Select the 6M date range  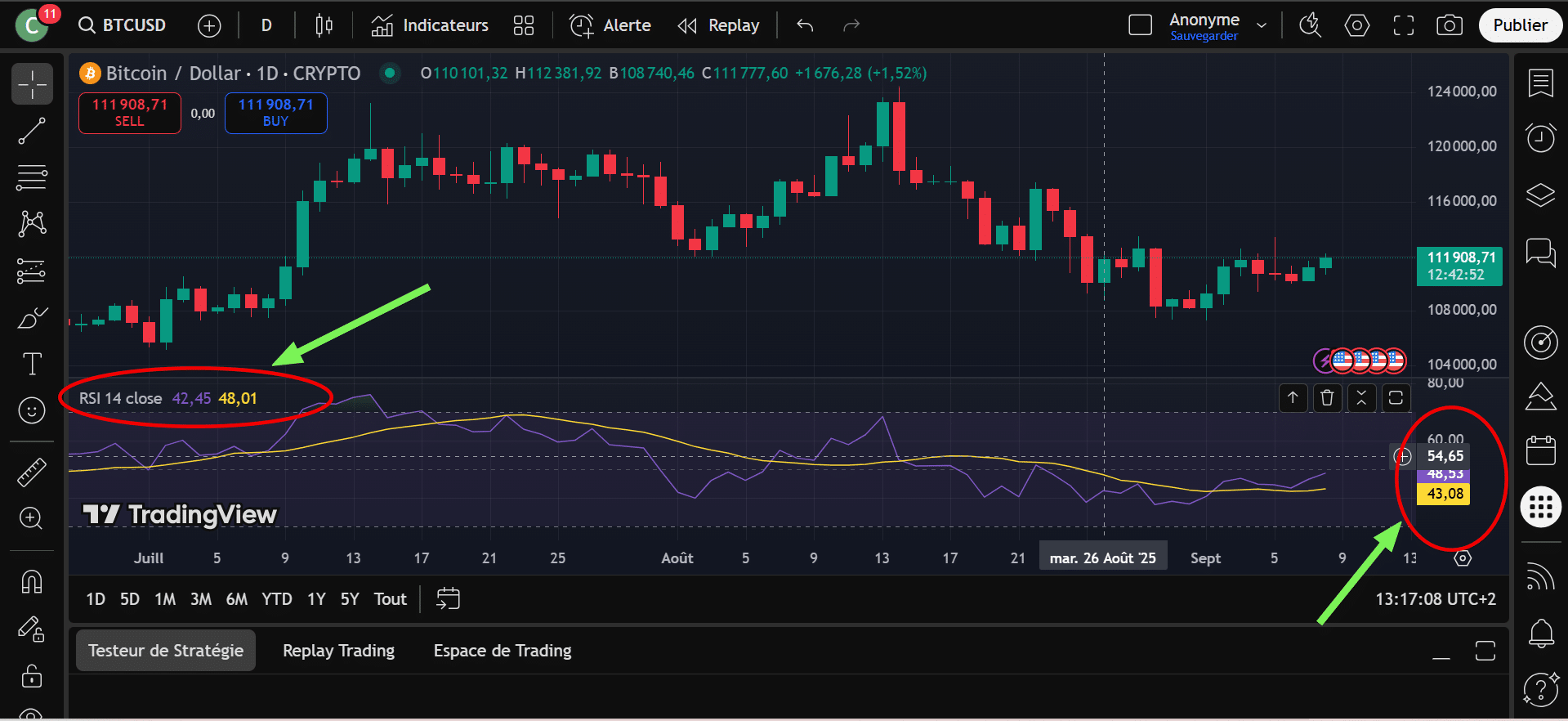[x=236, y=599]
